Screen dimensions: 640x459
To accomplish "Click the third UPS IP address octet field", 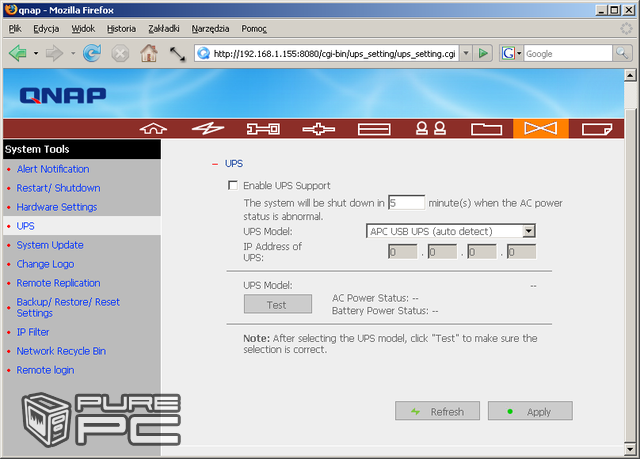I will coord(482,252).
